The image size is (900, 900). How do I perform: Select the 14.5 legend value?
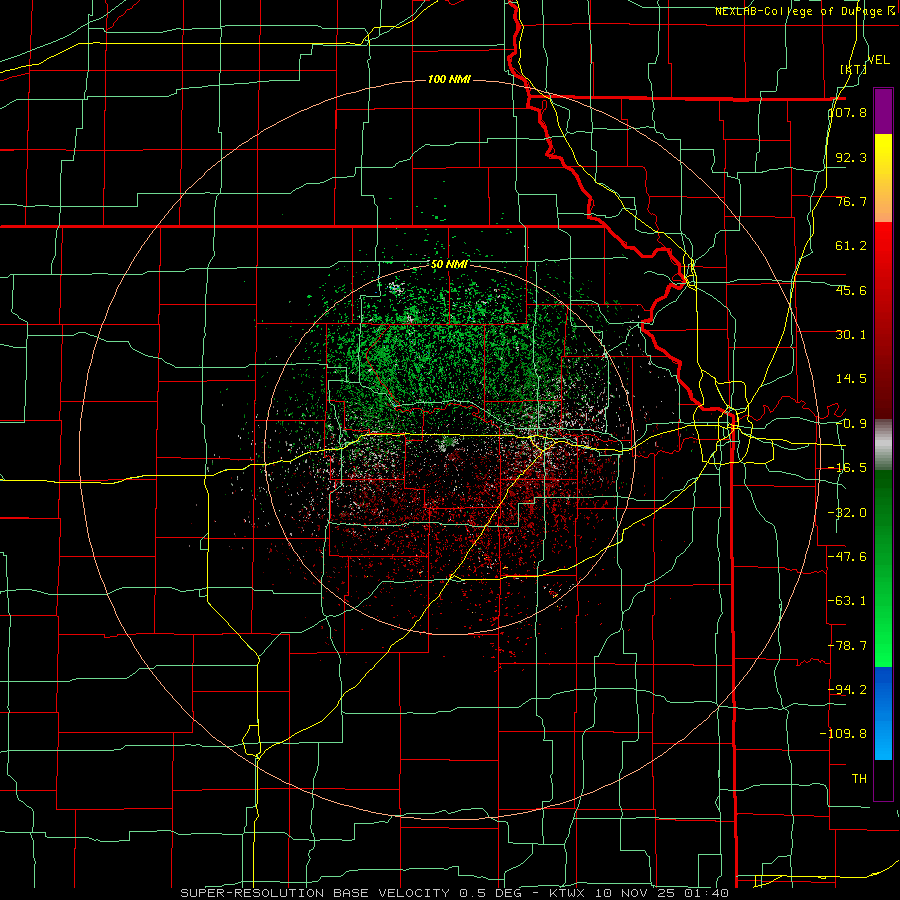click(x=851, y=379)
